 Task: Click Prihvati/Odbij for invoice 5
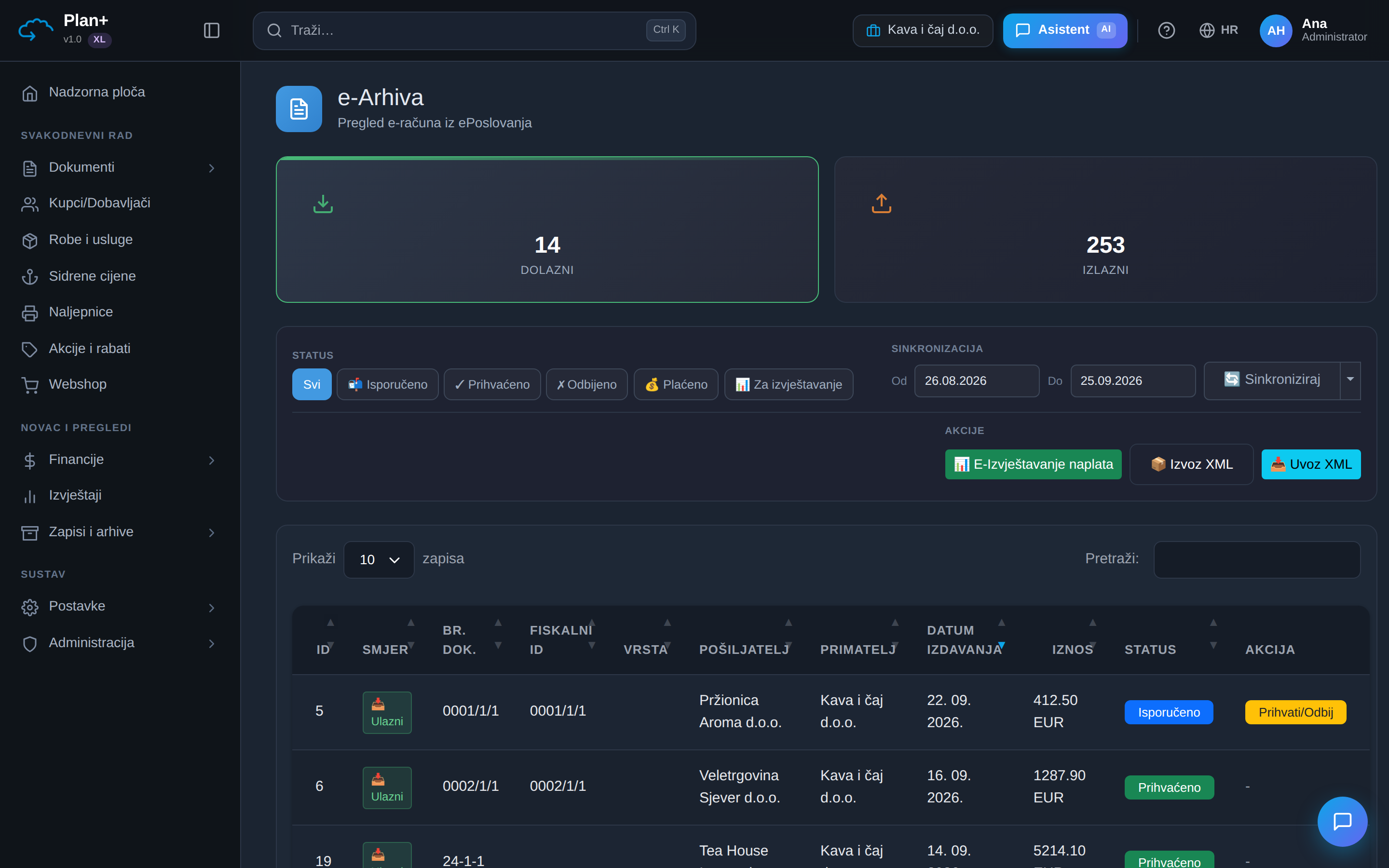pyautogui.click(x=1295, y=712)
